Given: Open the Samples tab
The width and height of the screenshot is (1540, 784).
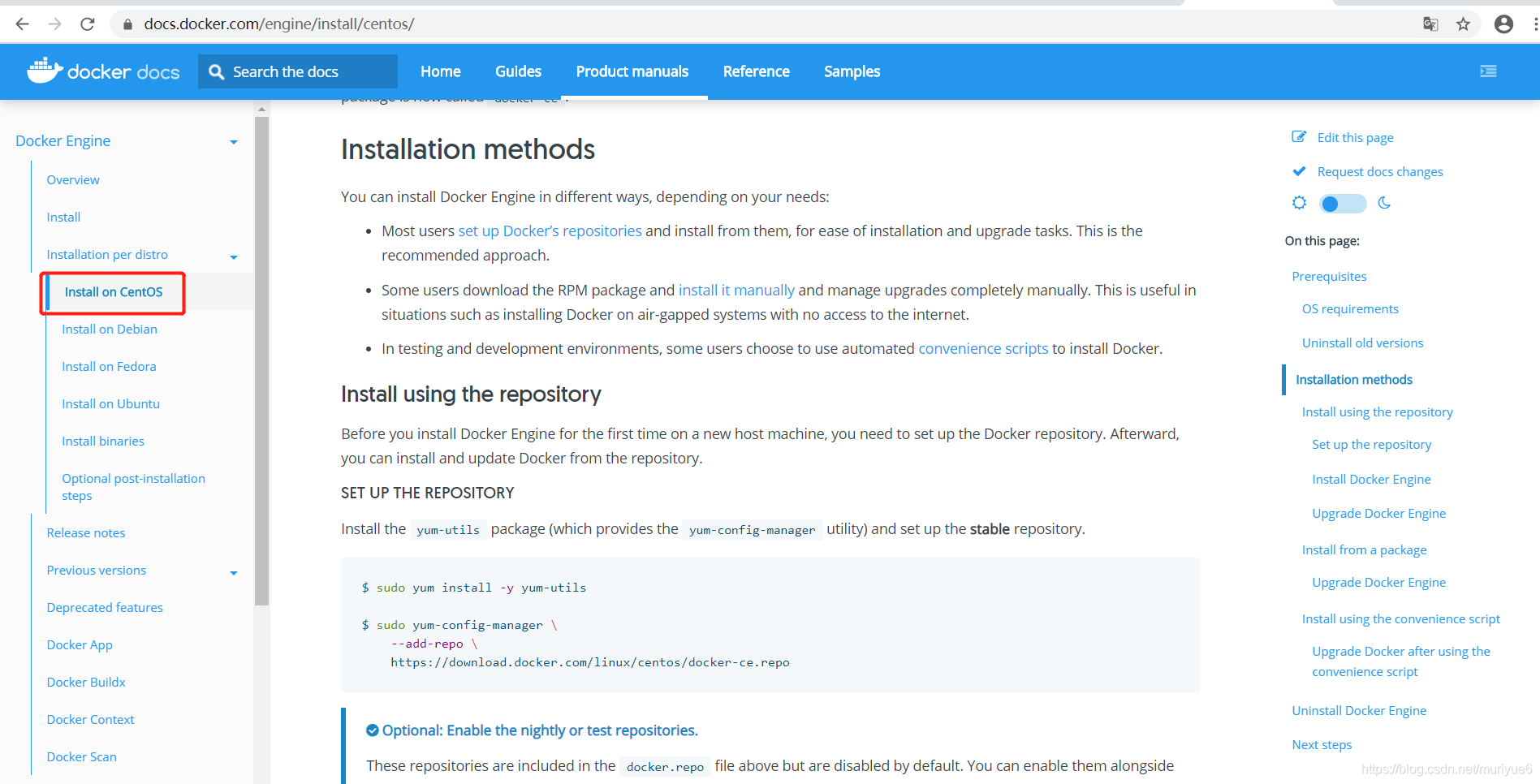Looking at the screenshot, I should 852,71.
